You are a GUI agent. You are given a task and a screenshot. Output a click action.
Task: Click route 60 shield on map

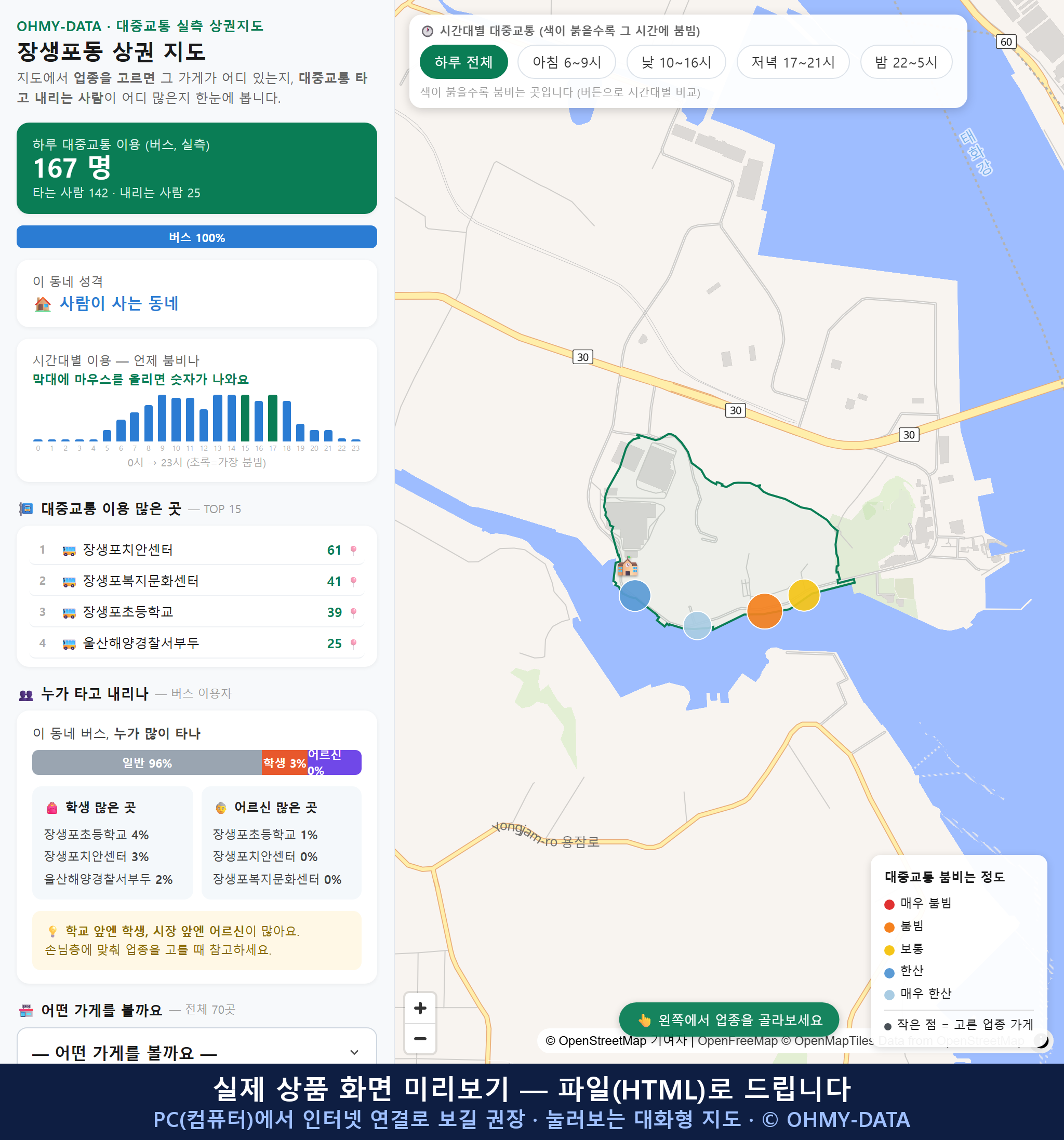(1006, 42)
